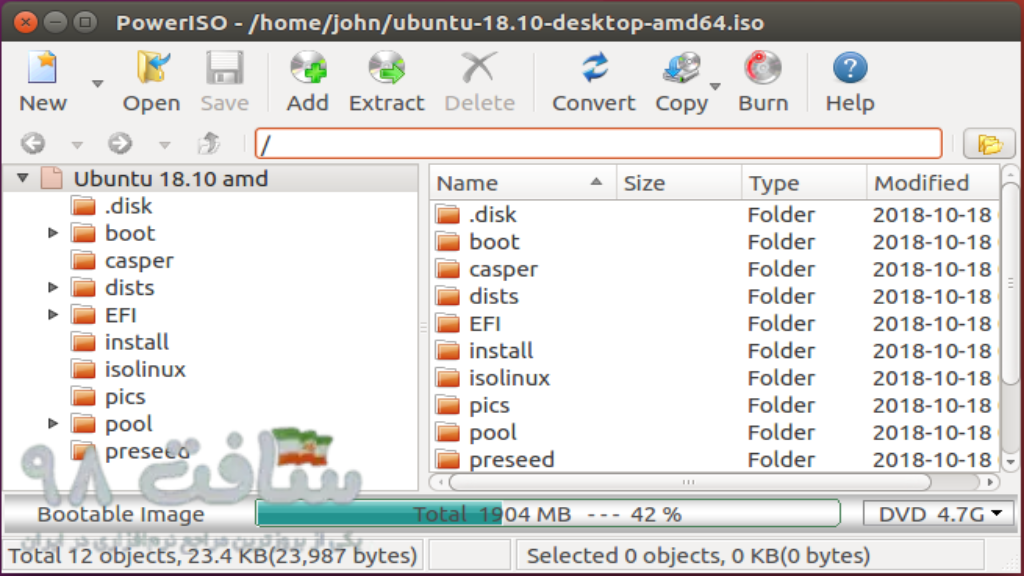The height and width of the screenshot is (576, 1024).
Task: Click the Open toolbar icon
Action: pos(152,68)
